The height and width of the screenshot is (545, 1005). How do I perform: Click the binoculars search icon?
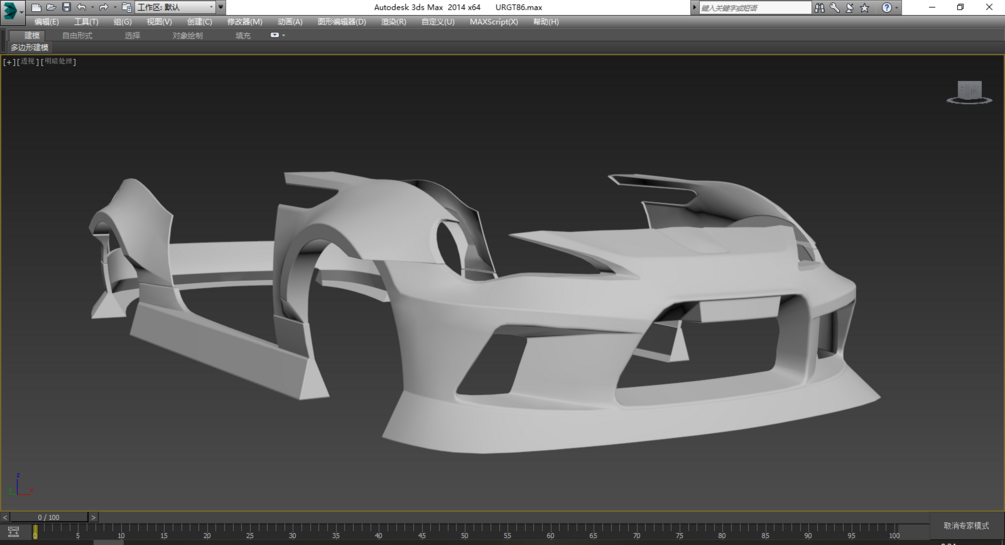pos(819,7)
